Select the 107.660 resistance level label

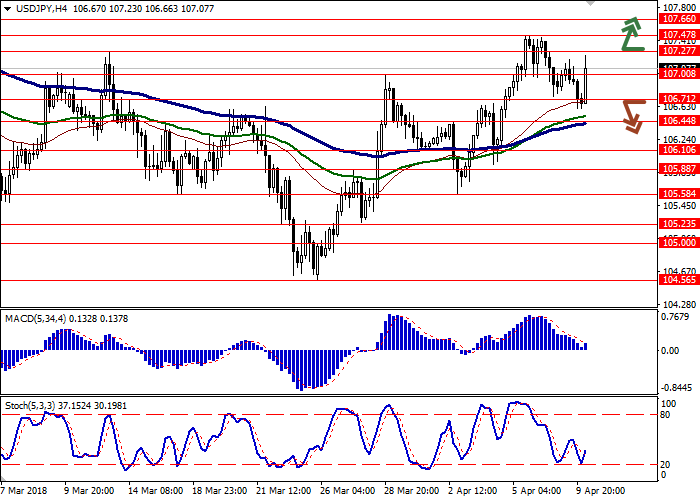point(679,18)
